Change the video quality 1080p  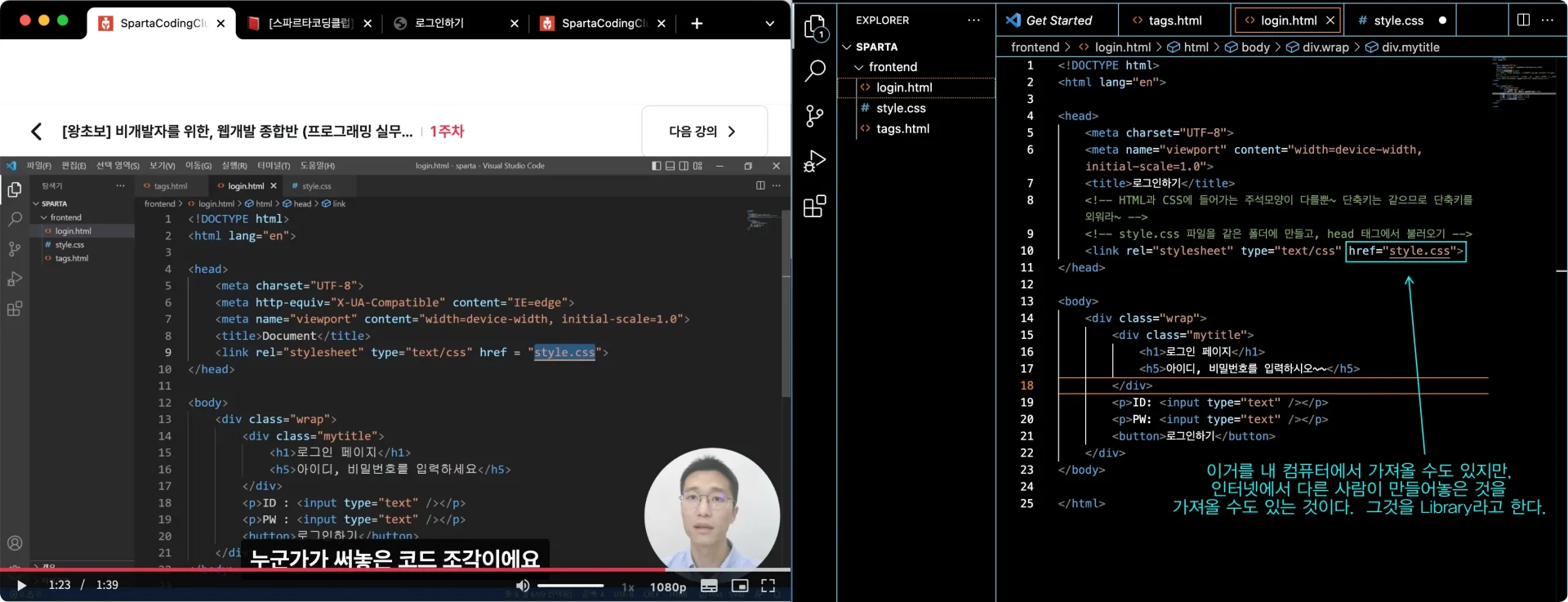(x=668, y=587)
